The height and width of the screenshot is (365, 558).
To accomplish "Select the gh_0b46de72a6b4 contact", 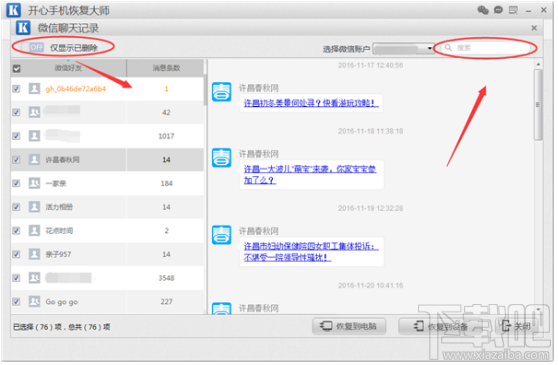I will click(76, 89).
